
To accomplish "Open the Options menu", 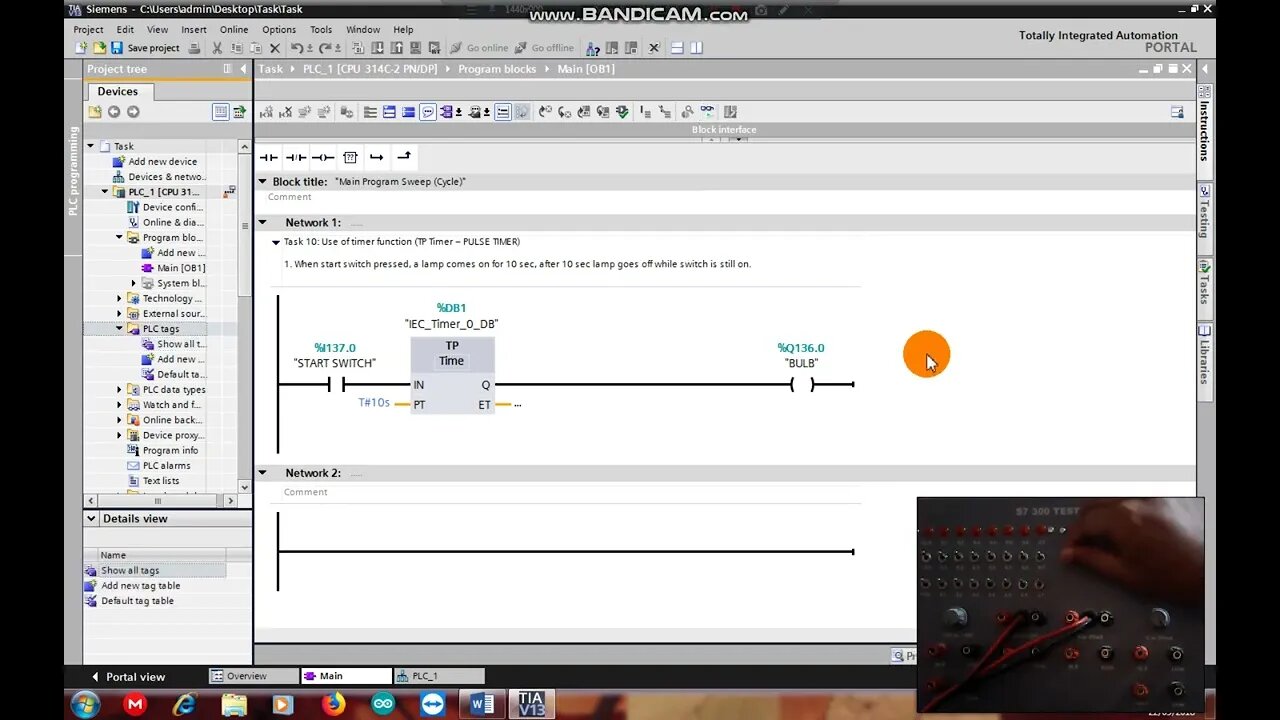I will tap(279, 29).
